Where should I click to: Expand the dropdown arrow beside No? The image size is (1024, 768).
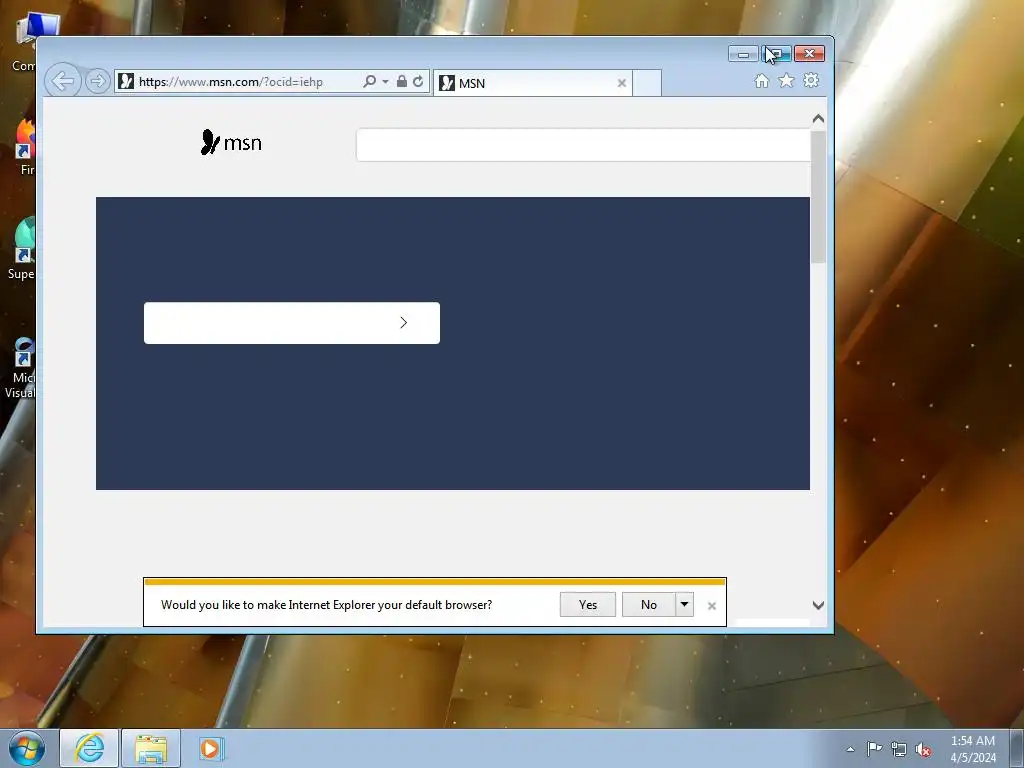(684, 605)
